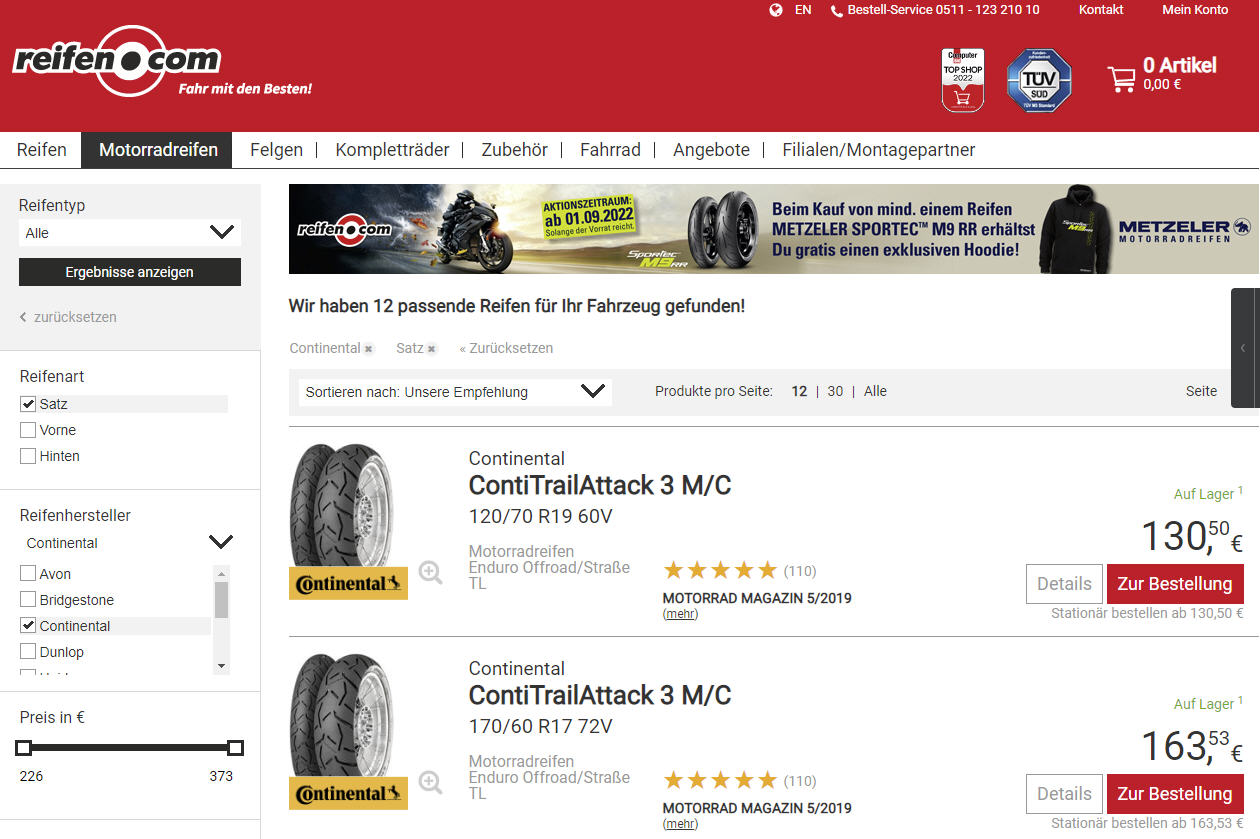Open the Zubehör menu
Screen dimensions: 1260x839
(x=514, y=150)
